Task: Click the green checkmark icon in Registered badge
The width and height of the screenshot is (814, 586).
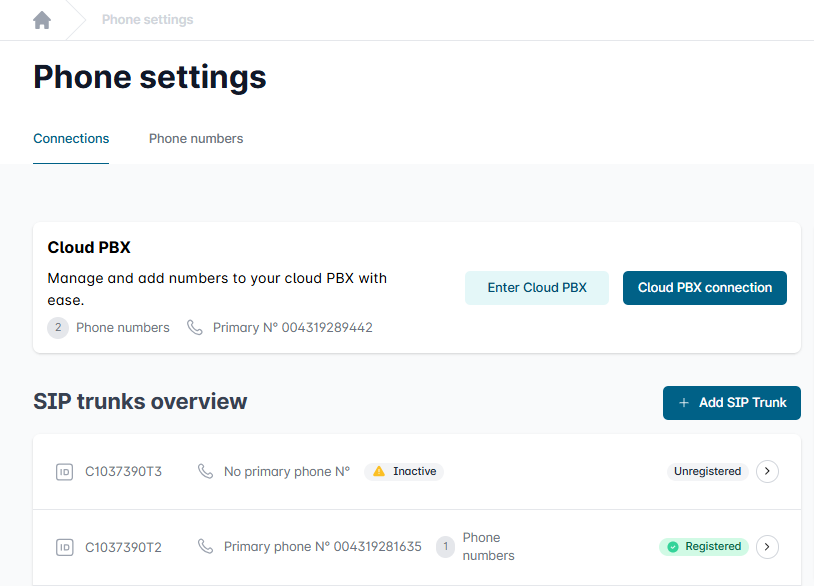Action: 673,547
